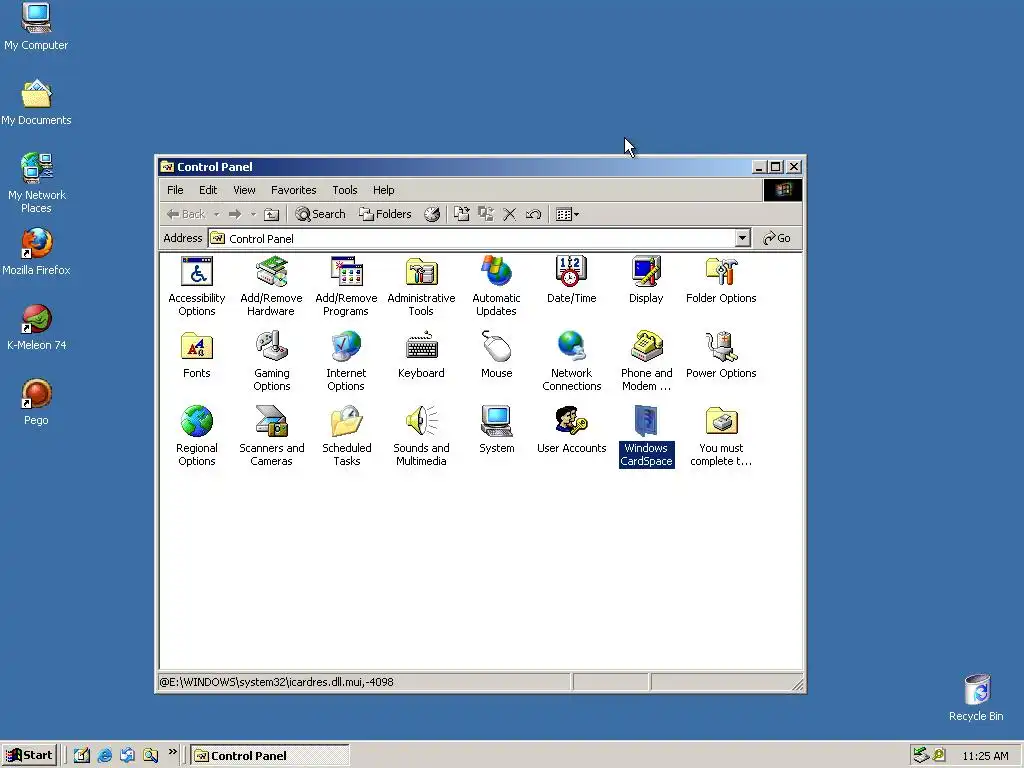This screenshot has height=768, width=1024.
Task: Expand the Forward history dropdown arrow
Action: coord(253,214)
